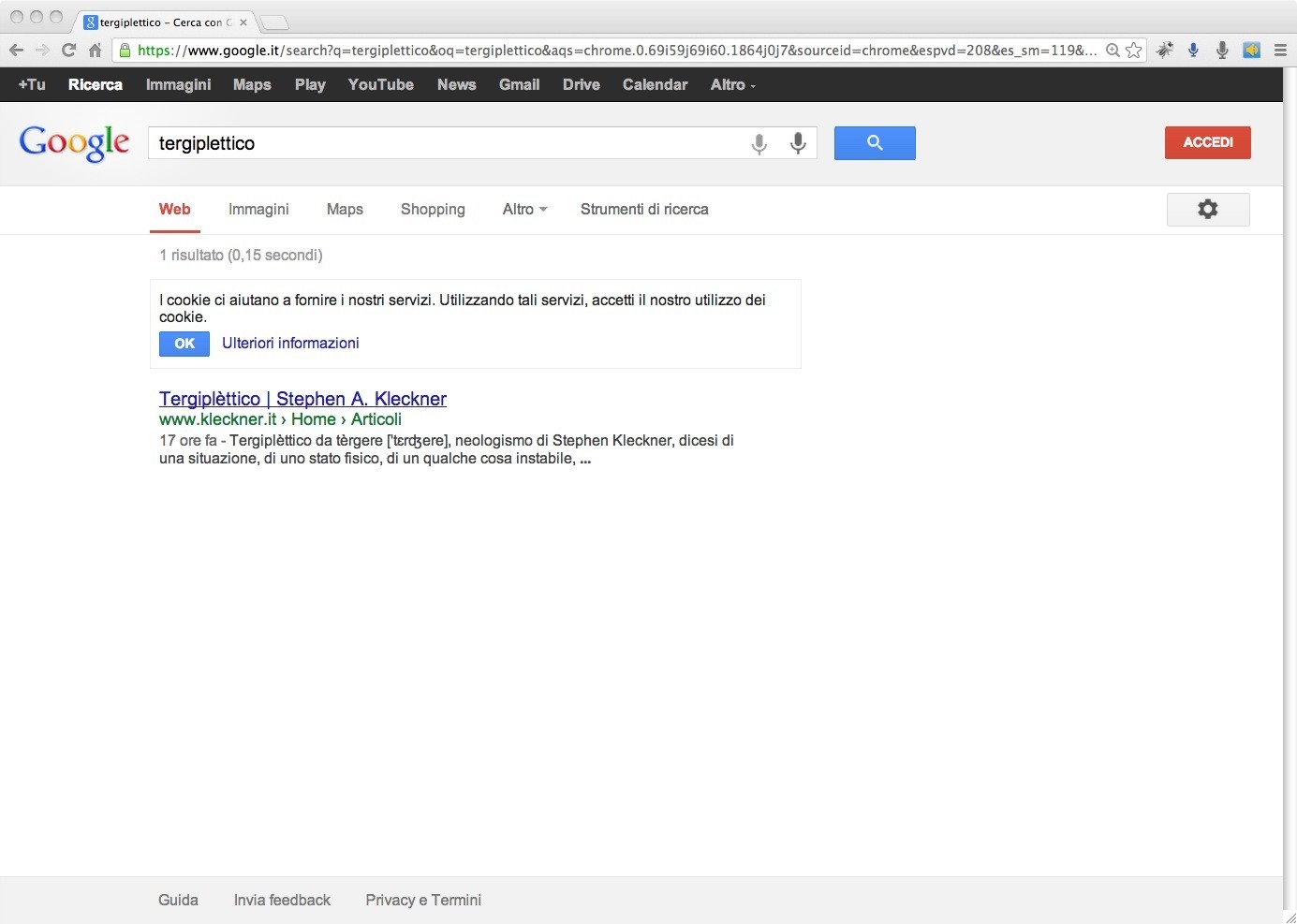Click the green HTTPS padlock icon
Viewport: 1297px width, 924px height.
[x=125, y=51]
